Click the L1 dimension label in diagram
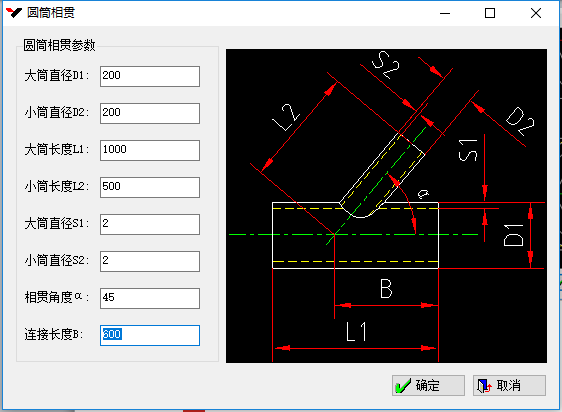 tap(356, 332)
